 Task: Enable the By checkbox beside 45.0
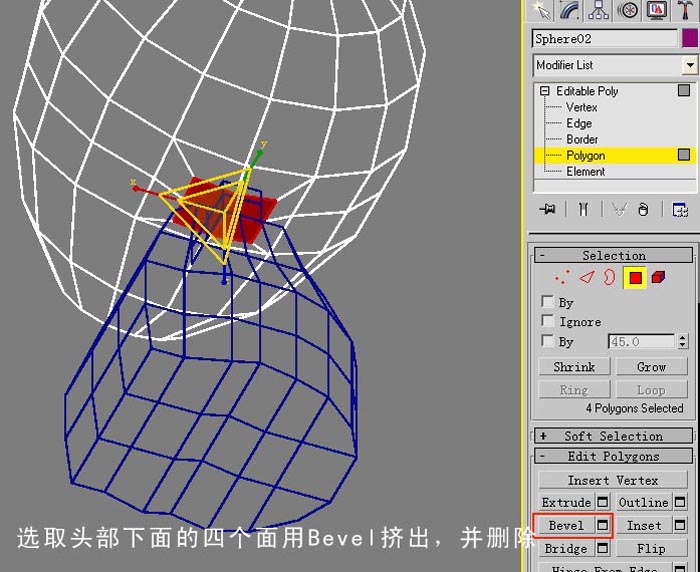[547, 341]
